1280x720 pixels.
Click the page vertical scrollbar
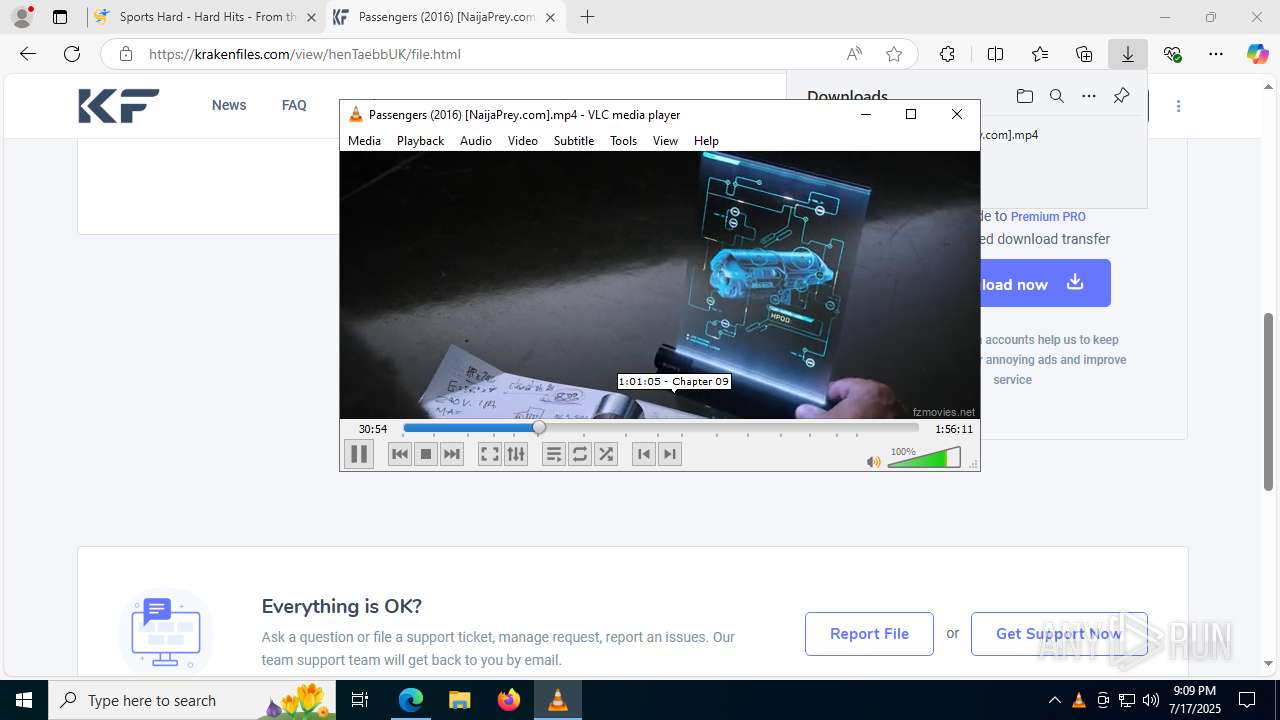(x=1269, y=403)
